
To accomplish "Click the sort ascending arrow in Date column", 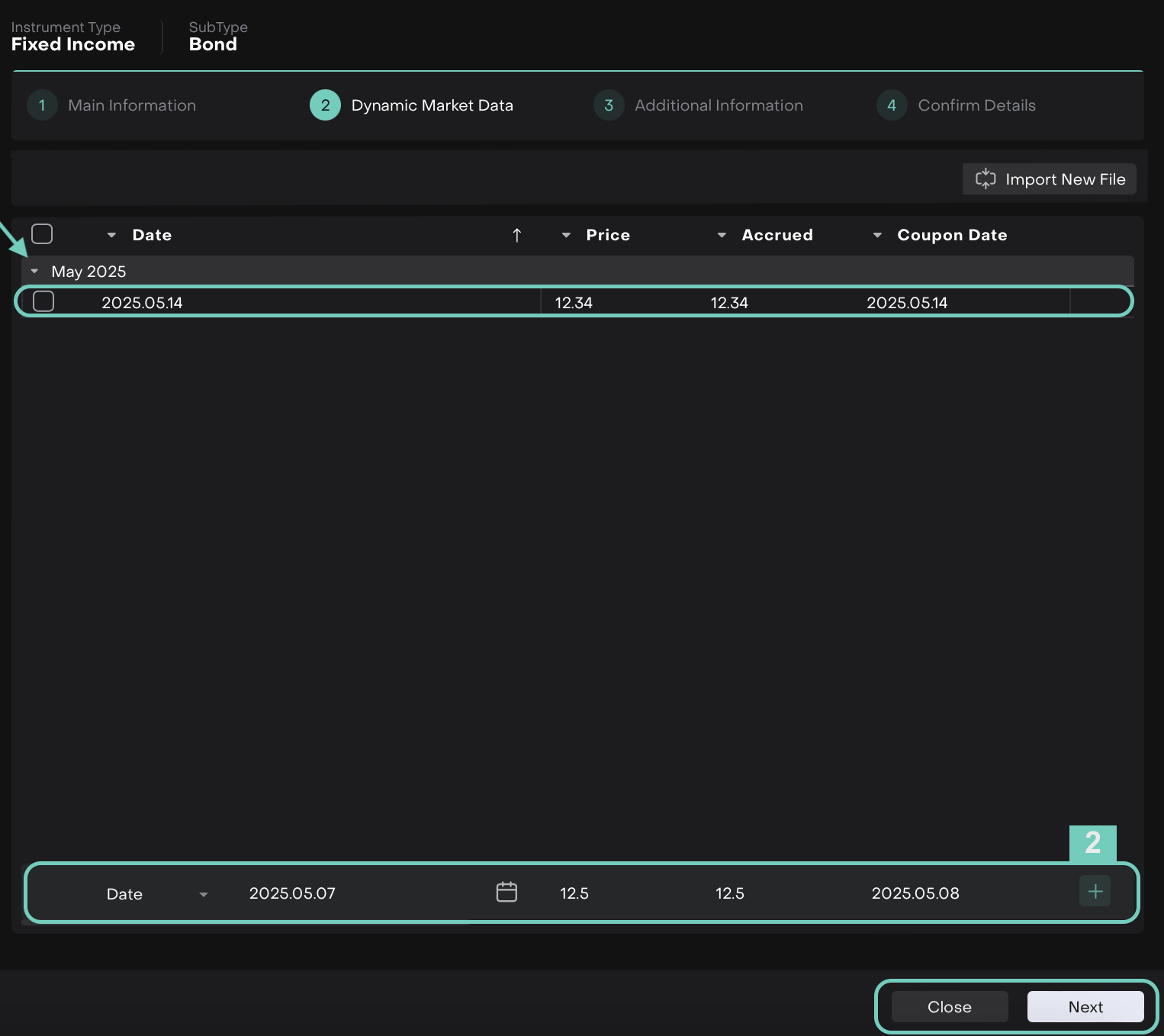I will pos(517,235).
